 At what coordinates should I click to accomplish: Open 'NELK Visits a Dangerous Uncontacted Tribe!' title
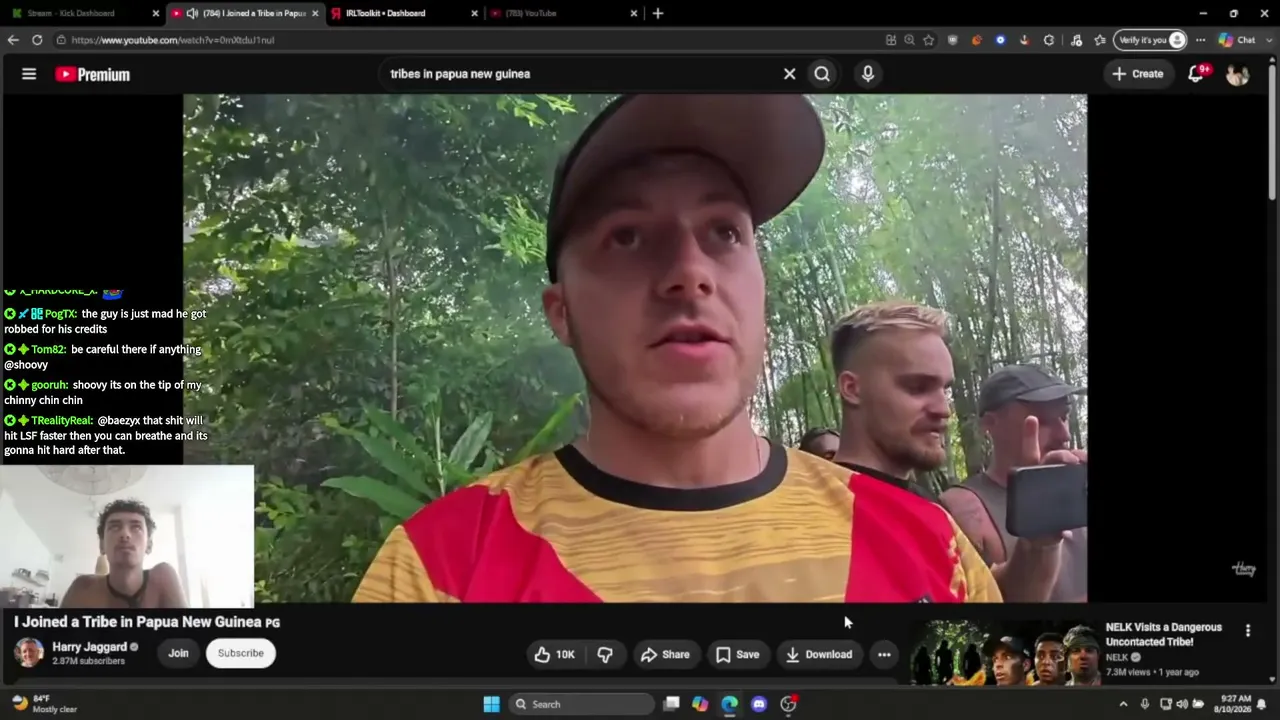click(1164, 635)
